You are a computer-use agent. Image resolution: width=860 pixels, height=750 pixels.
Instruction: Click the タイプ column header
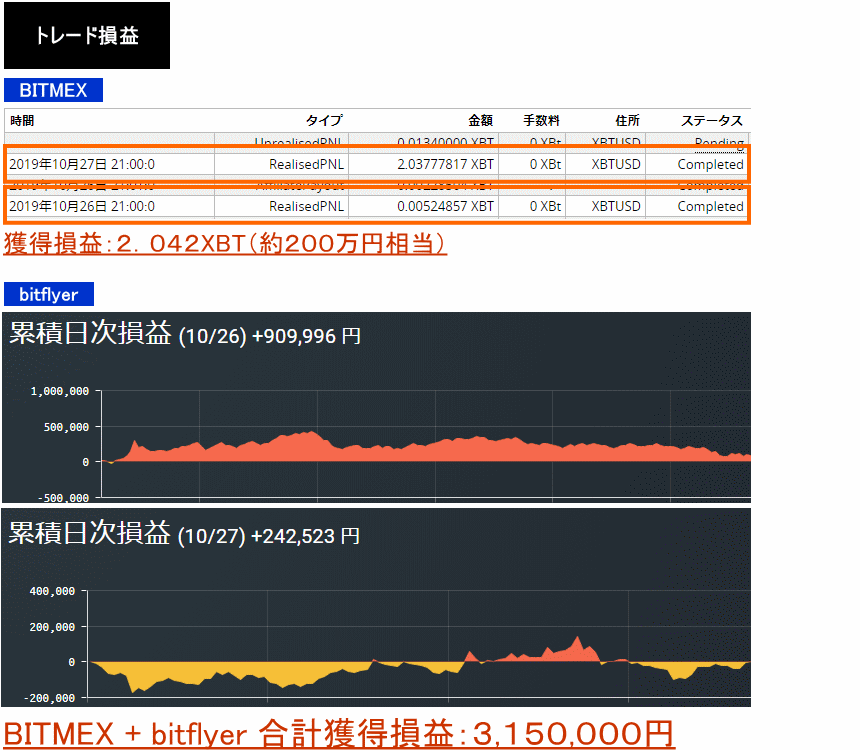(324, 120)
